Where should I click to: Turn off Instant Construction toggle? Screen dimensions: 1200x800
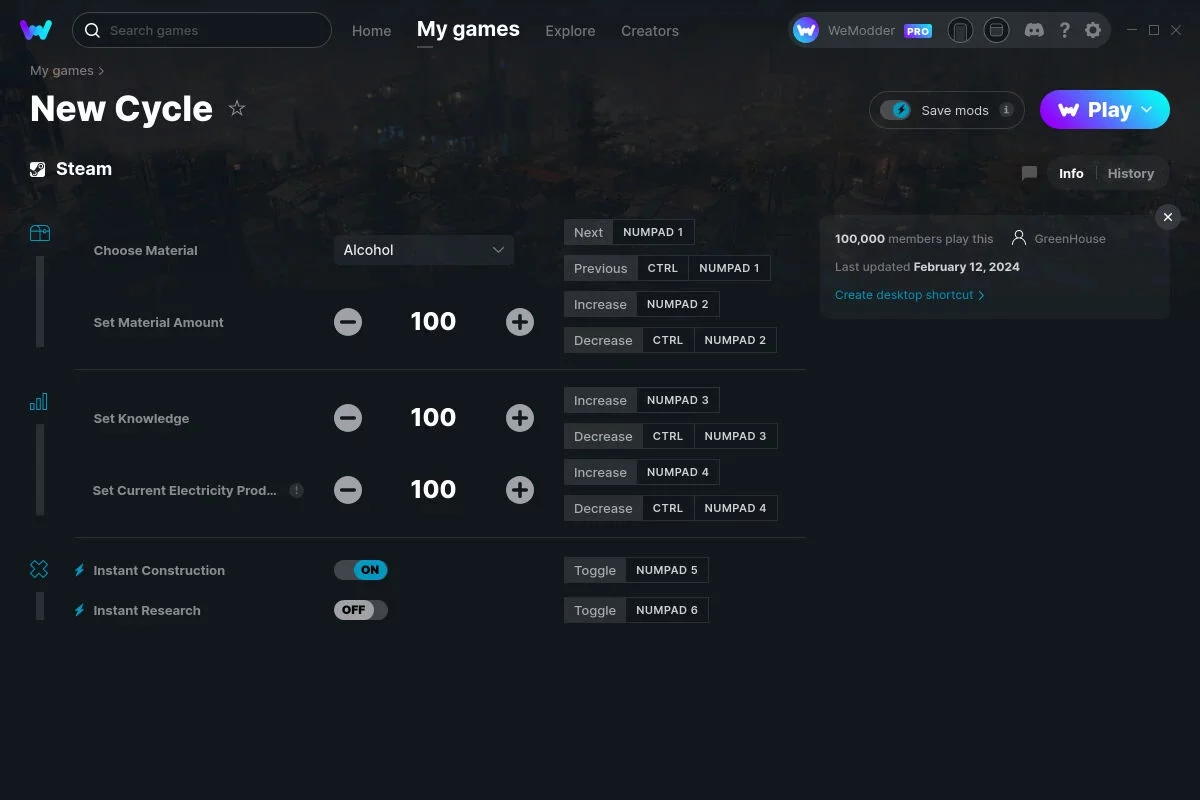point(361,570)
